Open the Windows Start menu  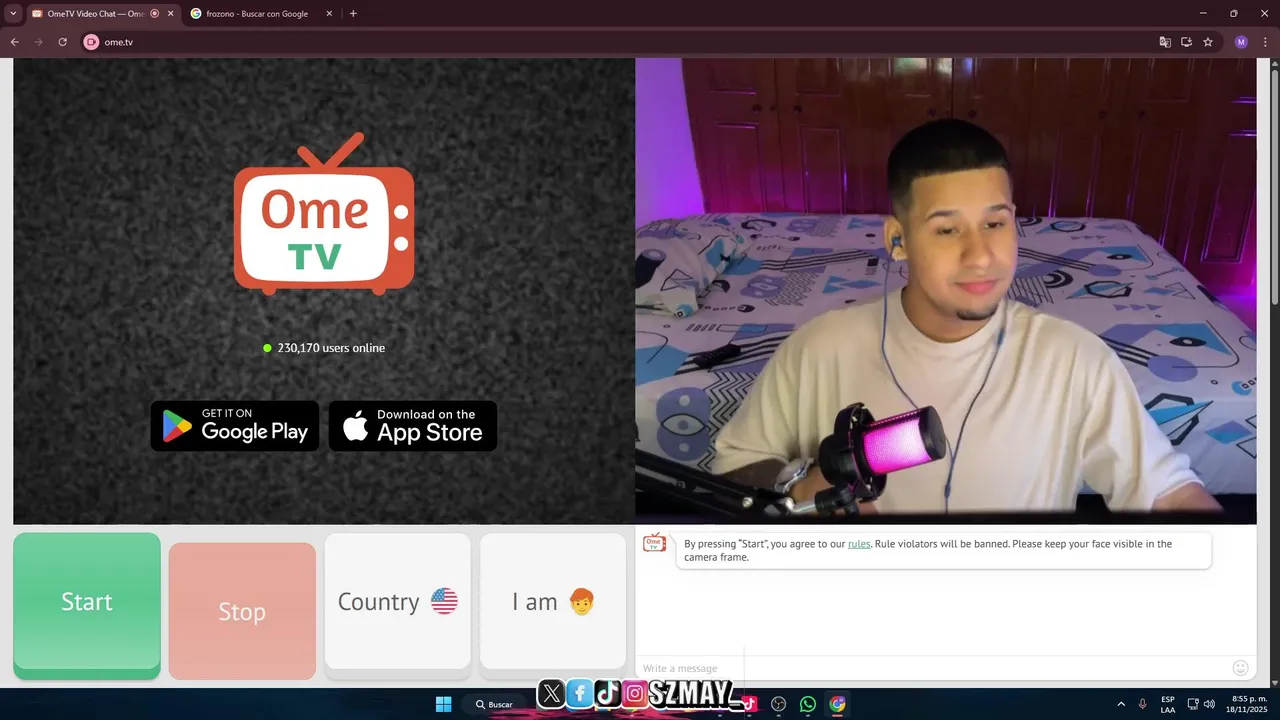[443, 704]
